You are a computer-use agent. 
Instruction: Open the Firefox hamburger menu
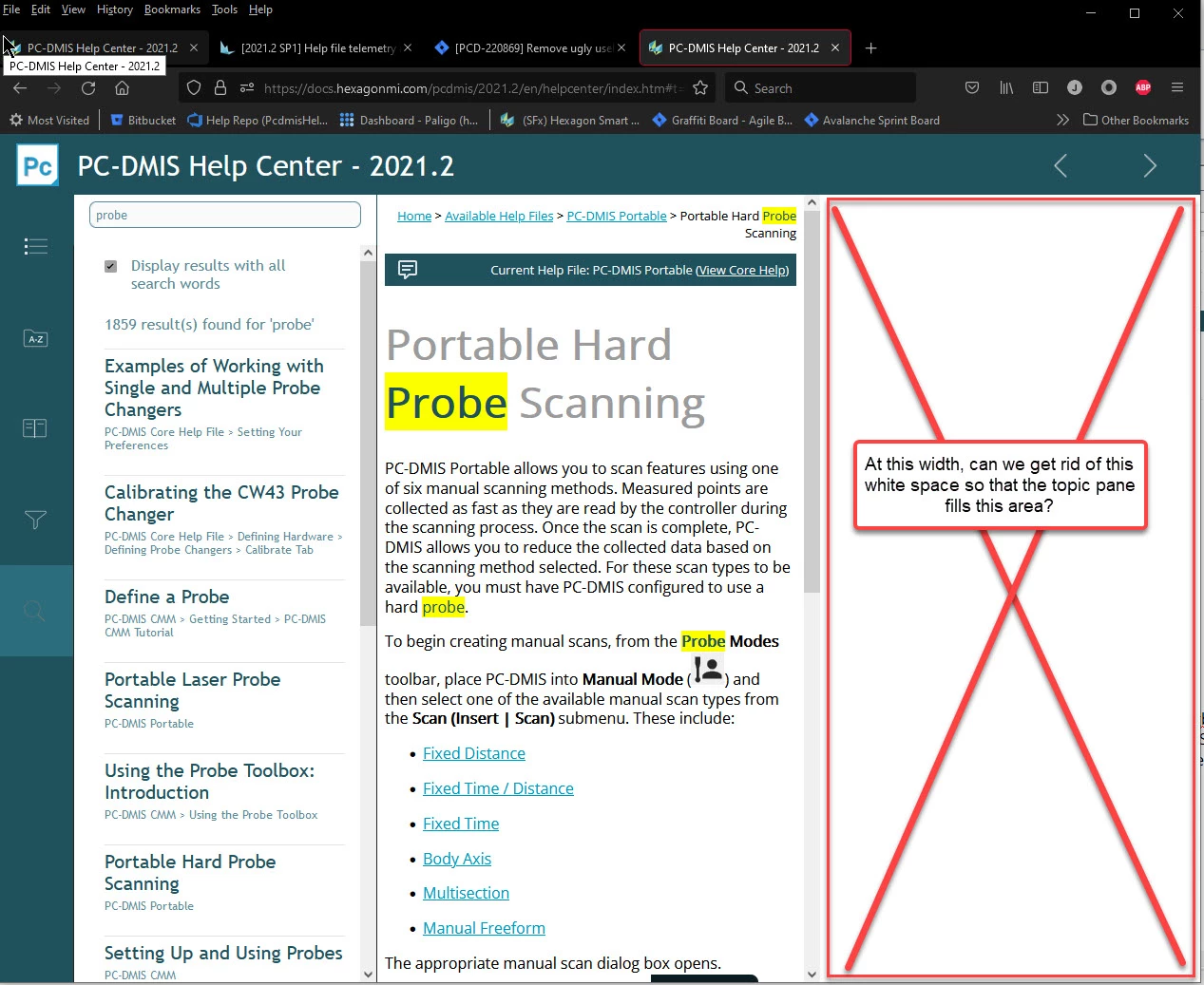click(1177, 87)
